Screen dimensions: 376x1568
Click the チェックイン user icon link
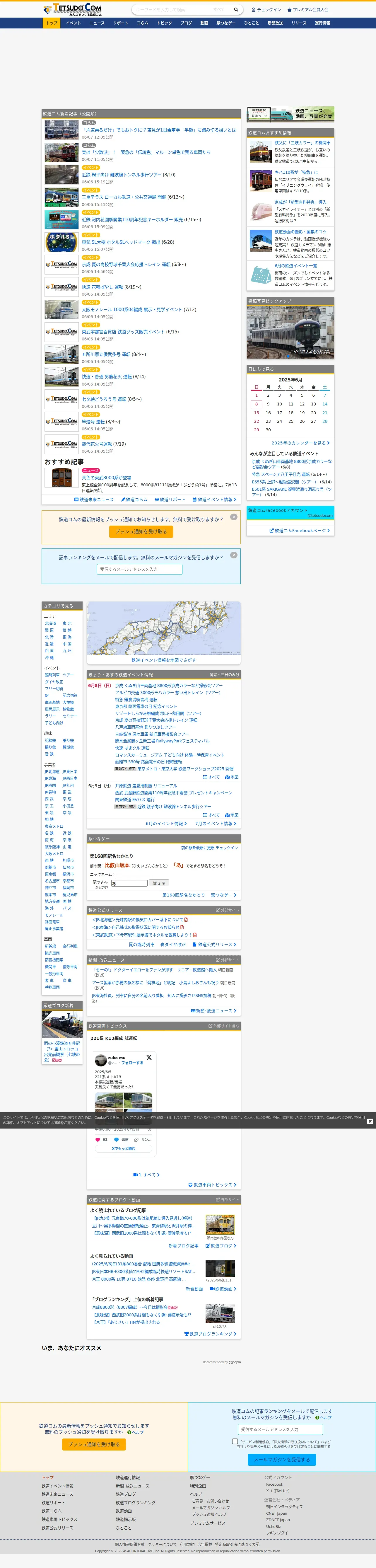coord(266,10)
